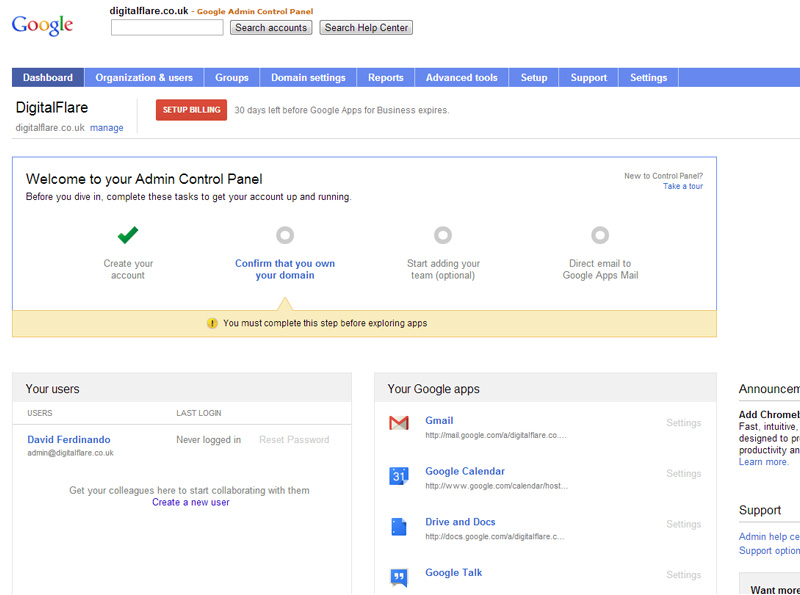Click the manage link beside digitalflare.co.uk

tap(107, 128)
